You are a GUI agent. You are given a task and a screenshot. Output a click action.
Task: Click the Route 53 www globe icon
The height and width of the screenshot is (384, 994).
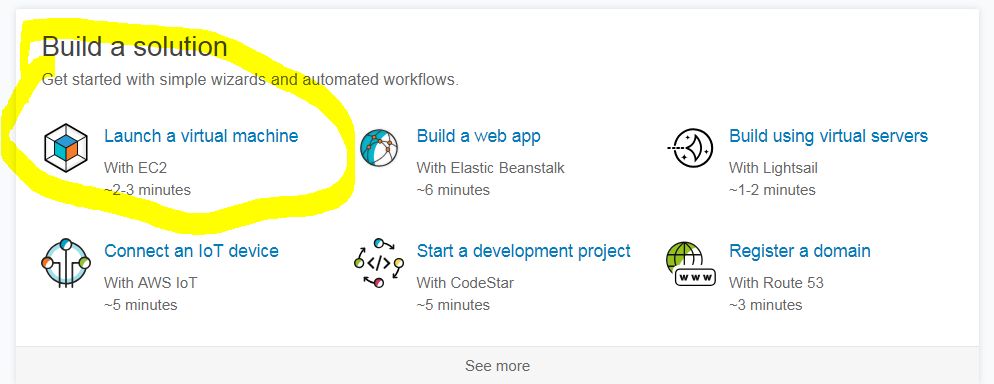click(691, 264)
